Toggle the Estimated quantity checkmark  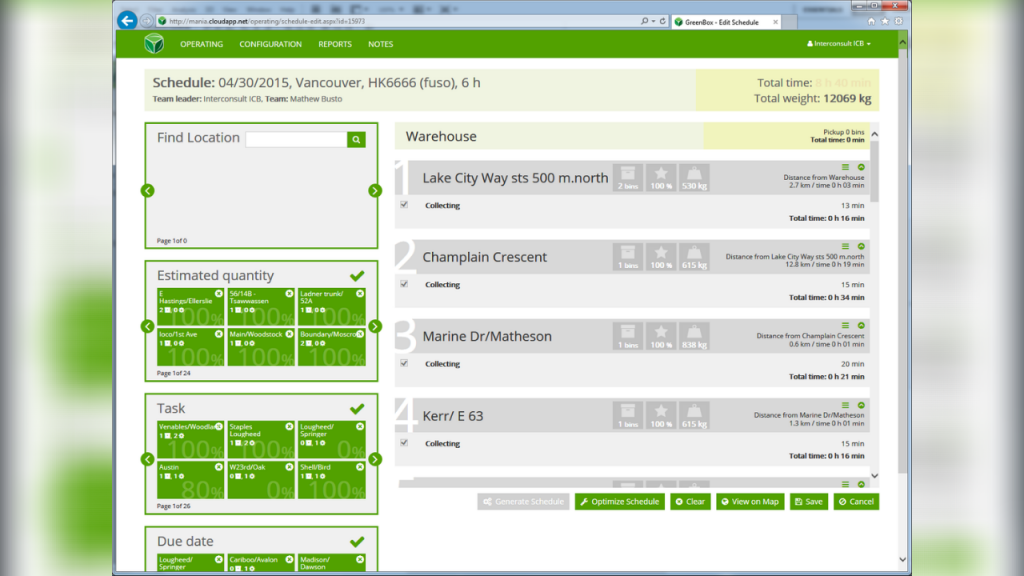click(x=357, y=276)
